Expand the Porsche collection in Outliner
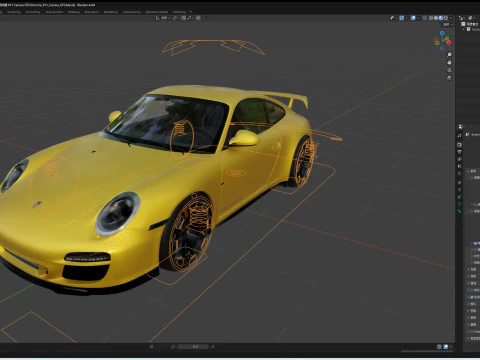This screenshot has height=360, width=480. pyautogui.click(x=464, y=29)
